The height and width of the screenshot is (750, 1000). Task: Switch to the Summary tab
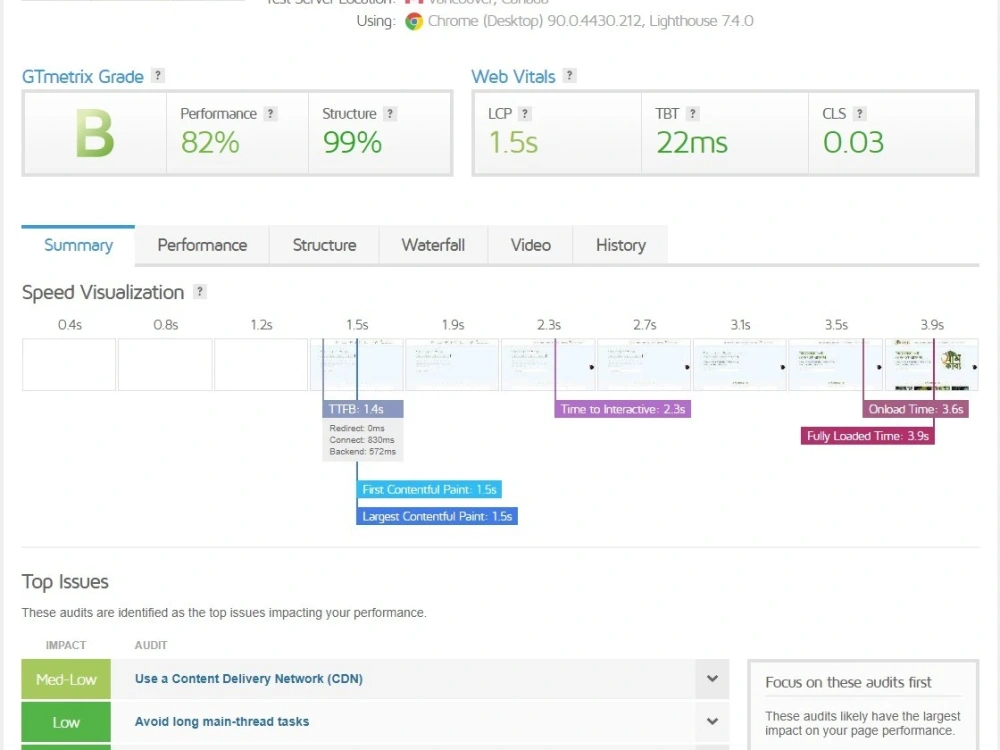tap(78, 245)
